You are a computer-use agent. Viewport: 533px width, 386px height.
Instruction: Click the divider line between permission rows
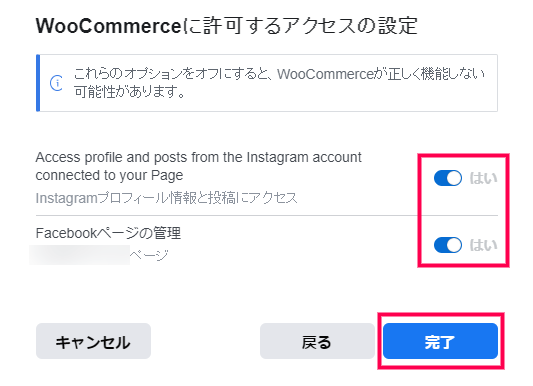pos(267,215)
